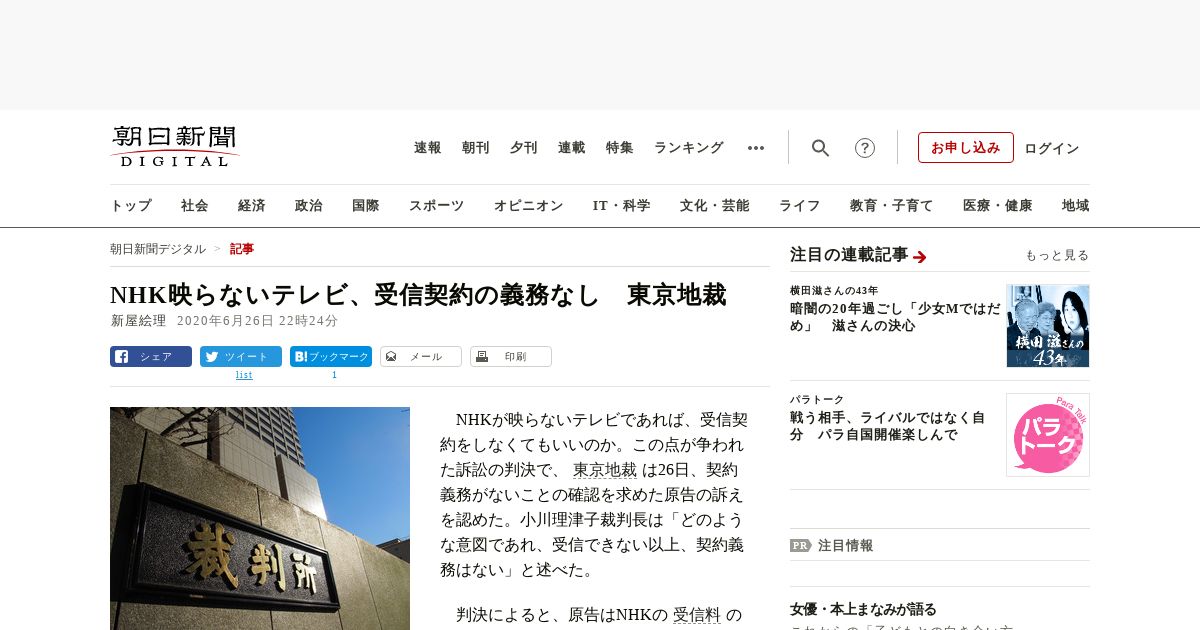Screen dimensions: 1200x630
Task: Open 女優・本上まなみが語る link
Action: coord(863,609)
